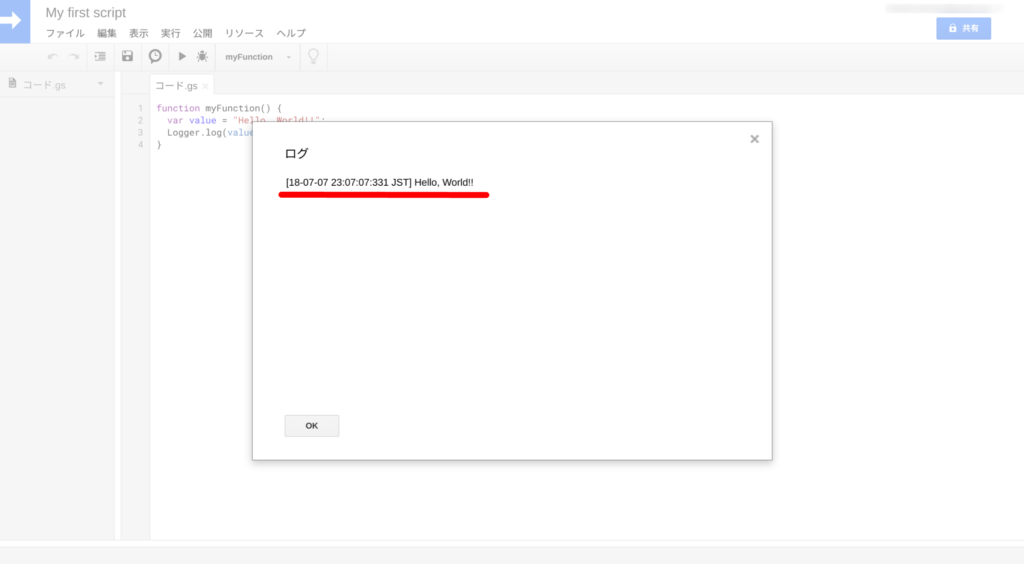The image size is (1024, 564).
Task: Click the indent formatting icon
Action: tap(100, 57)
